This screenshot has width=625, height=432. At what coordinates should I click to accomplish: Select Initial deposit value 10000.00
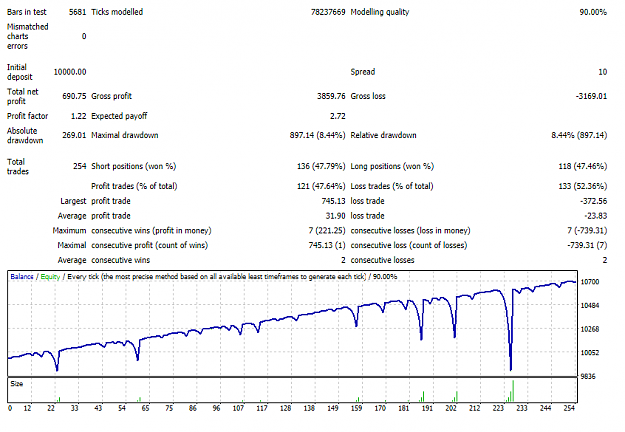pyautogui.click(x=70, y=72)
